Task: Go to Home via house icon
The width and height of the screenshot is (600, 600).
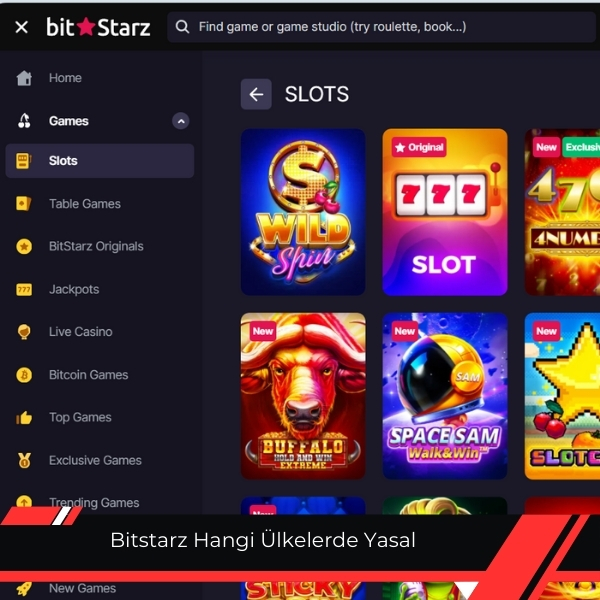Action: pyautogui.click(x=24, y=78)
